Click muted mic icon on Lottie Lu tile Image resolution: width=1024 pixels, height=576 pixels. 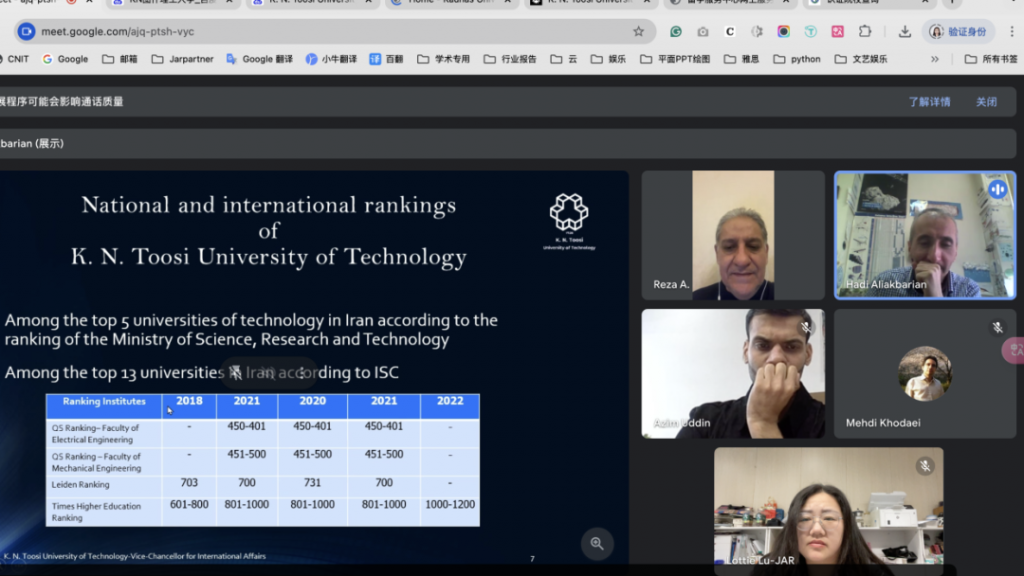pyautogui.click(x=925, y=466)
